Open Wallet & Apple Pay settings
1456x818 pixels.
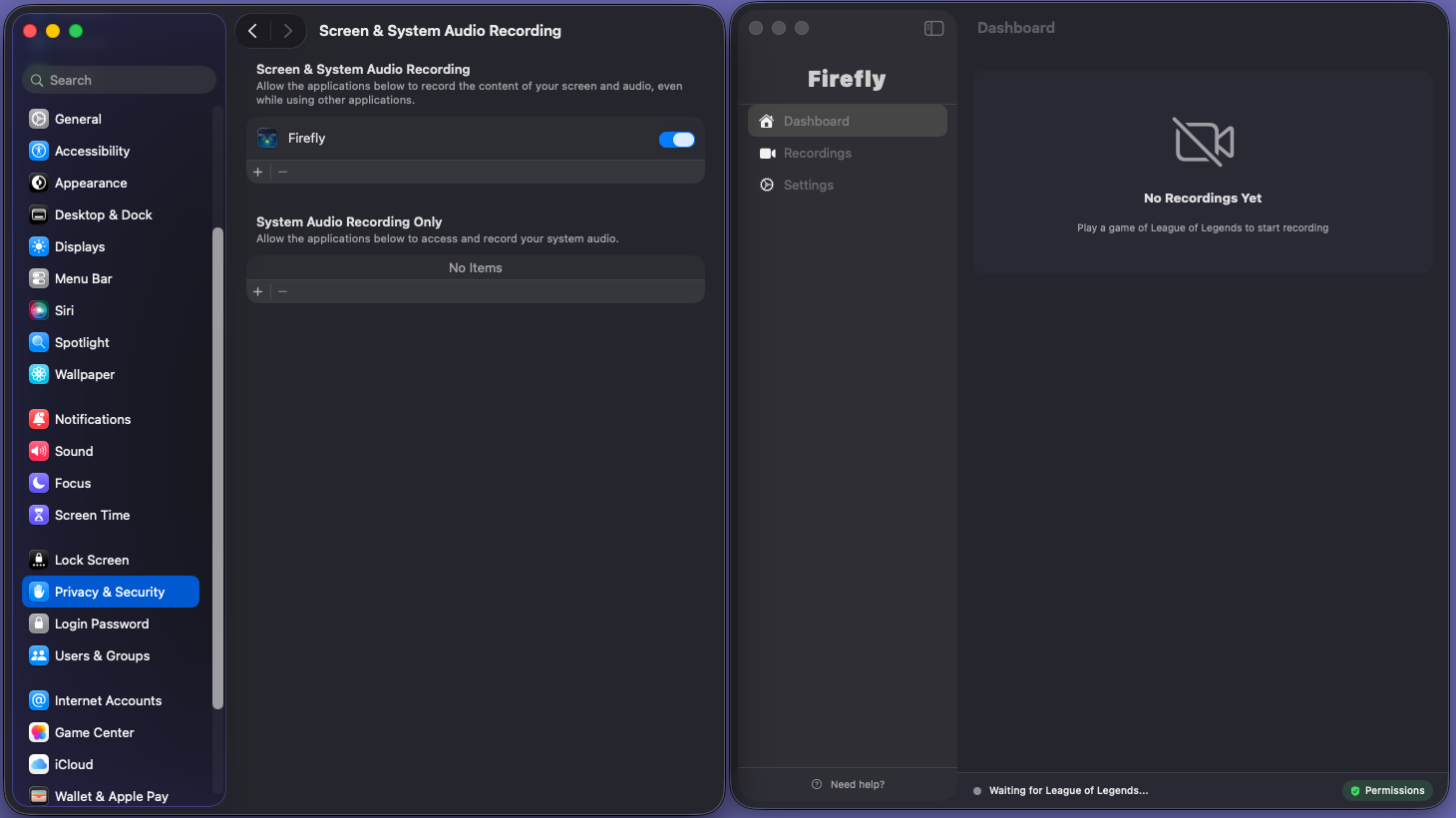[111, 796]
